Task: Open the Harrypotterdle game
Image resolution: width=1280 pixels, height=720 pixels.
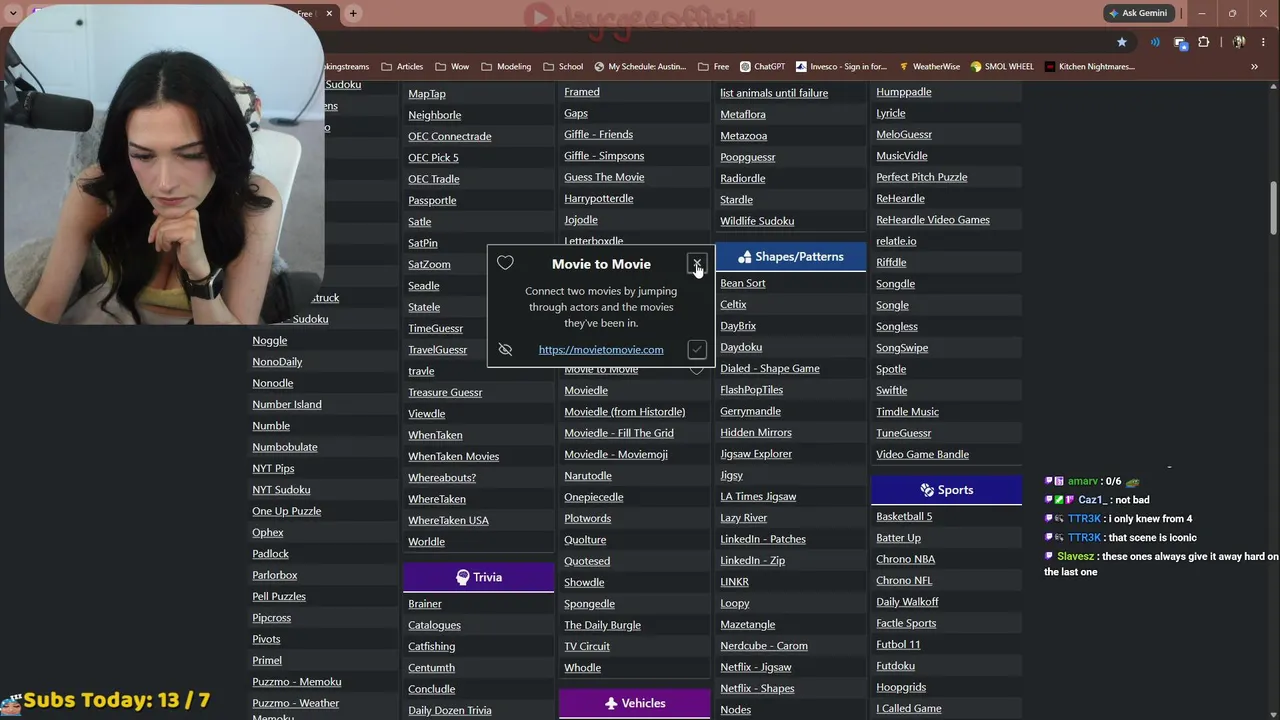Action: pyautogui.click(x=599, y=198)
